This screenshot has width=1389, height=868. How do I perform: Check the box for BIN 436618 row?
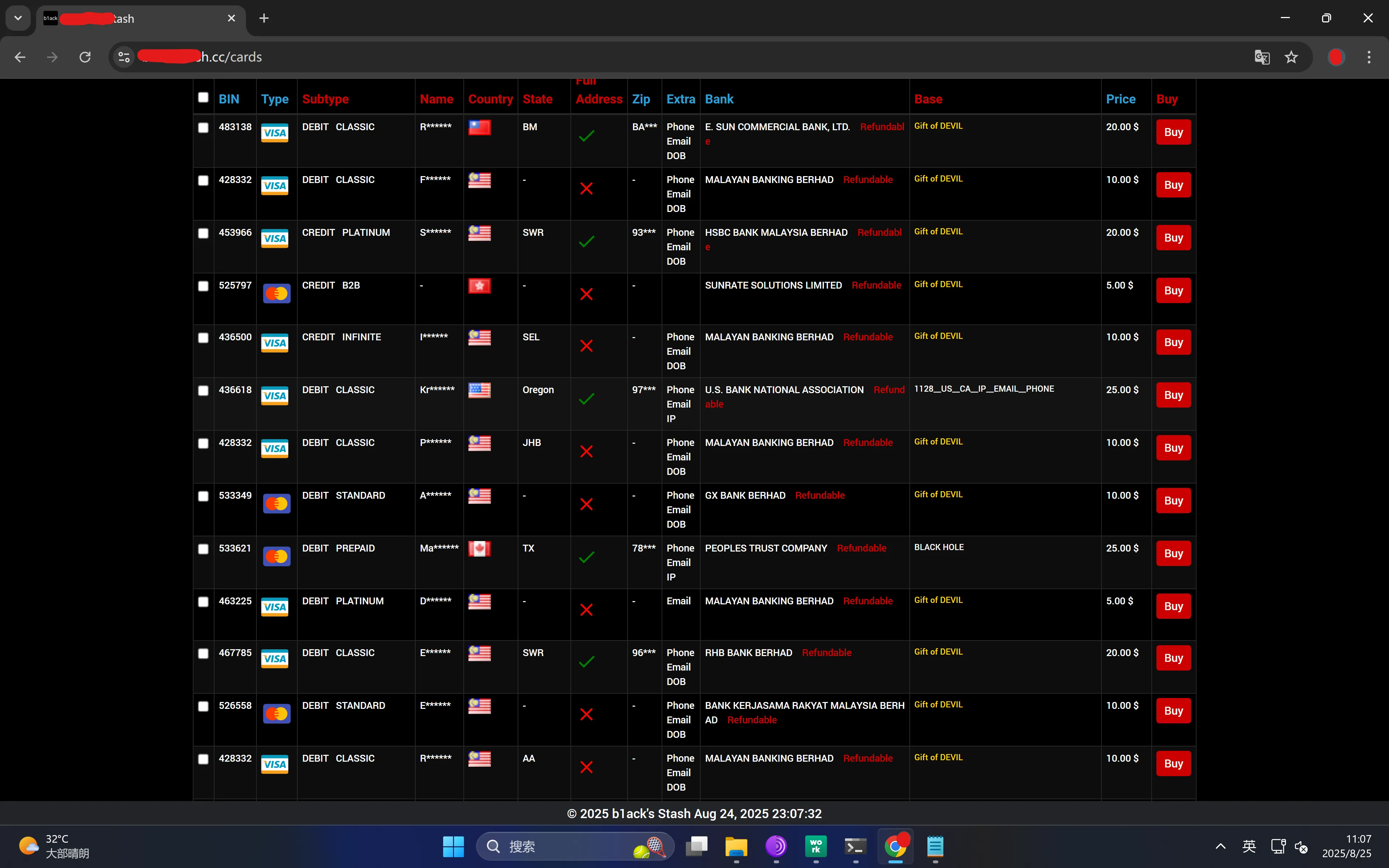click(203, 390)
